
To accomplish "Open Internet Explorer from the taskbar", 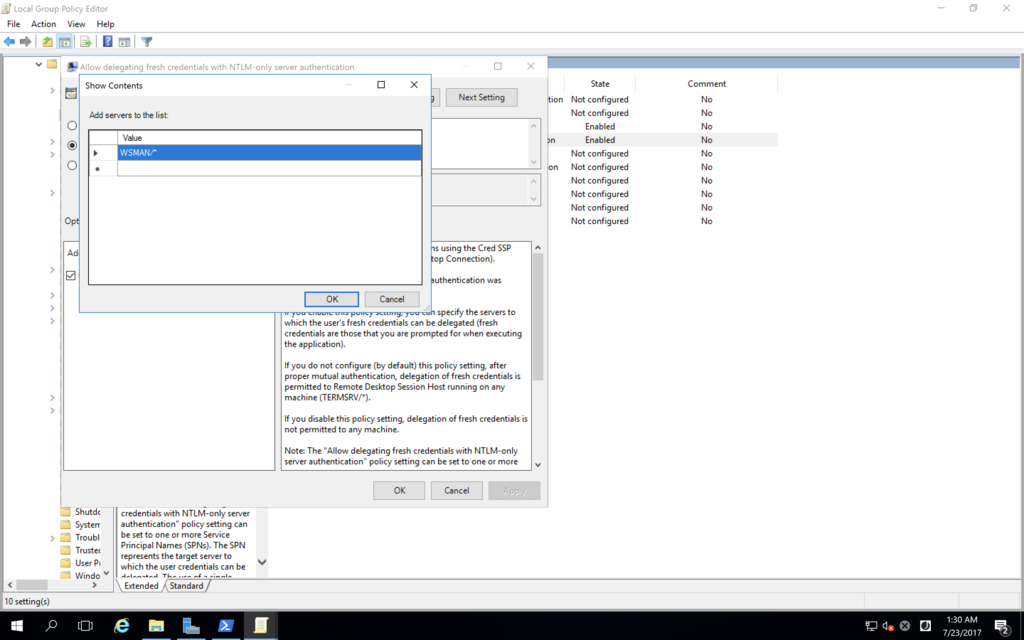I will (122, 626).
